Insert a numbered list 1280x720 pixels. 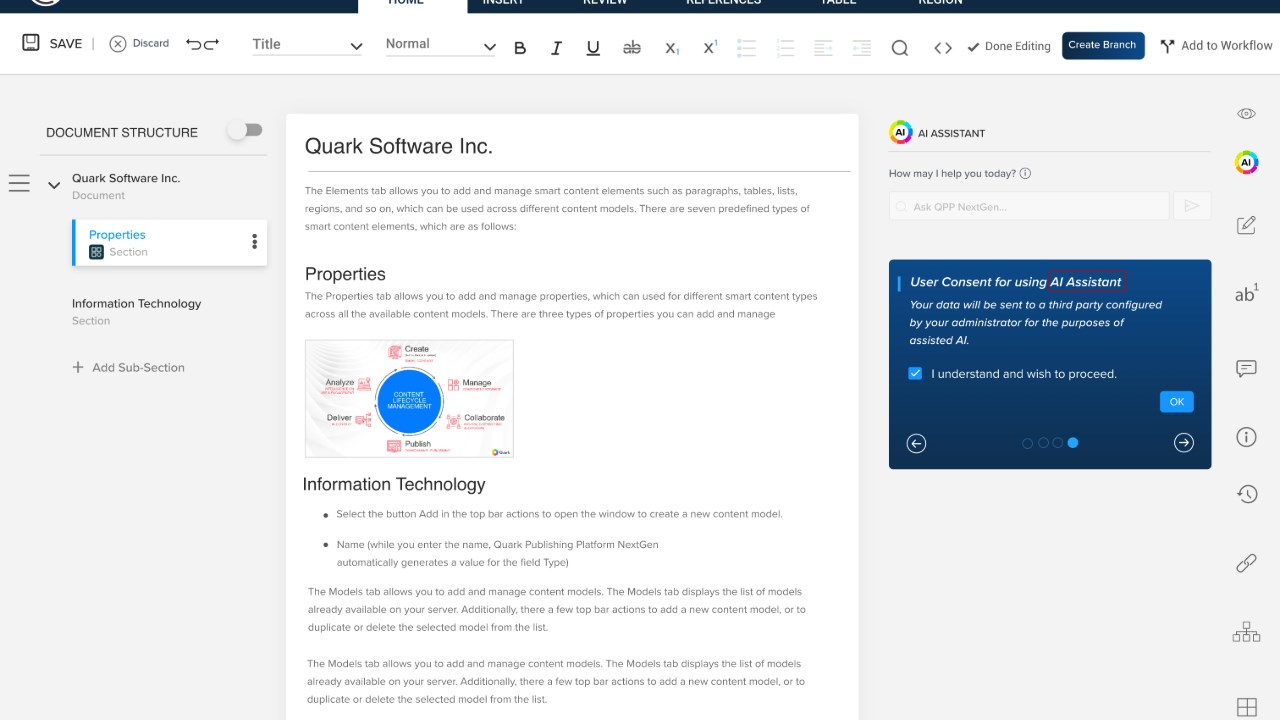[x=785, y=47]
